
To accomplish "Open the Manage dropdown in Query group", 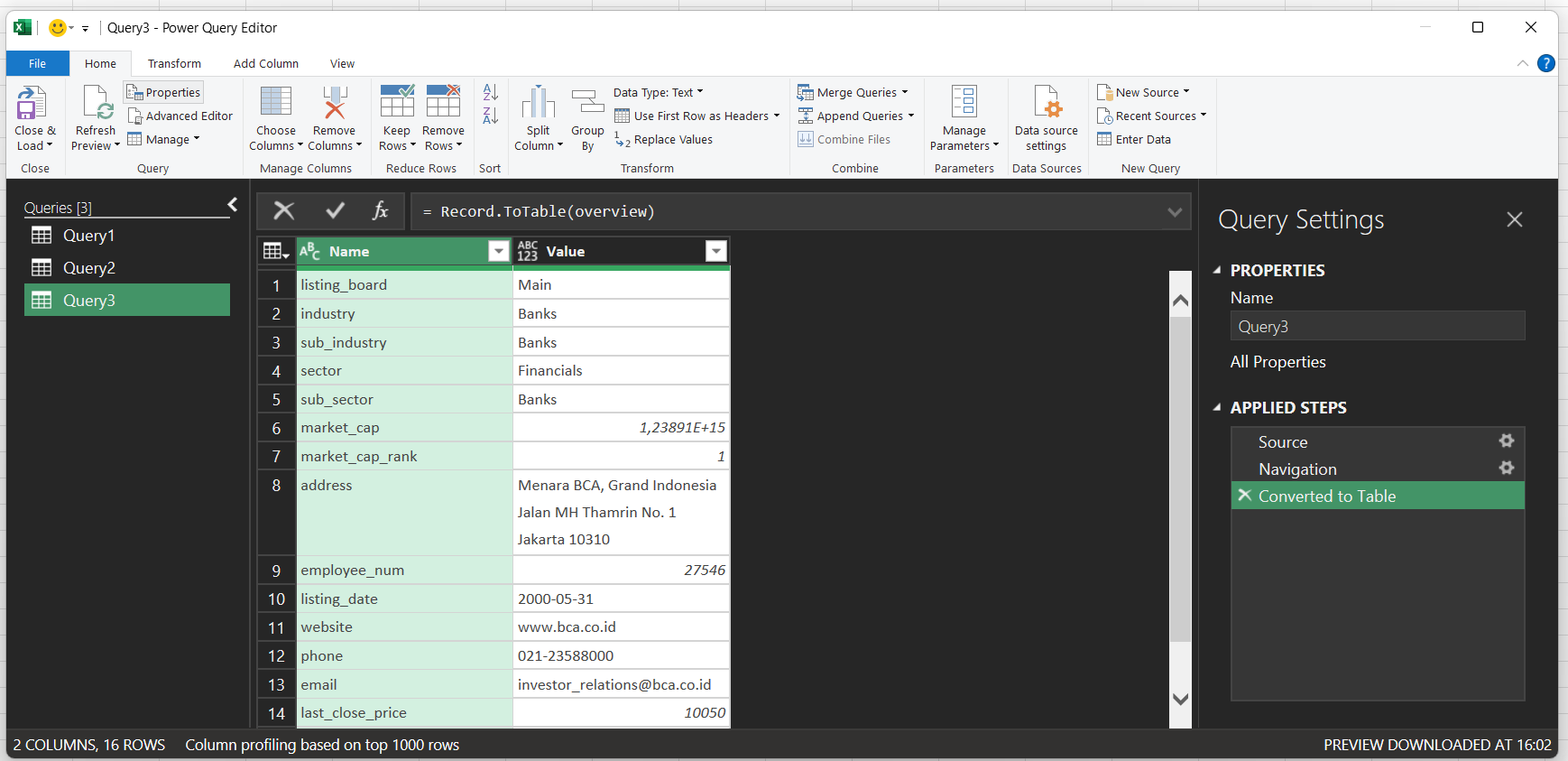I will [x=163, y=139].
